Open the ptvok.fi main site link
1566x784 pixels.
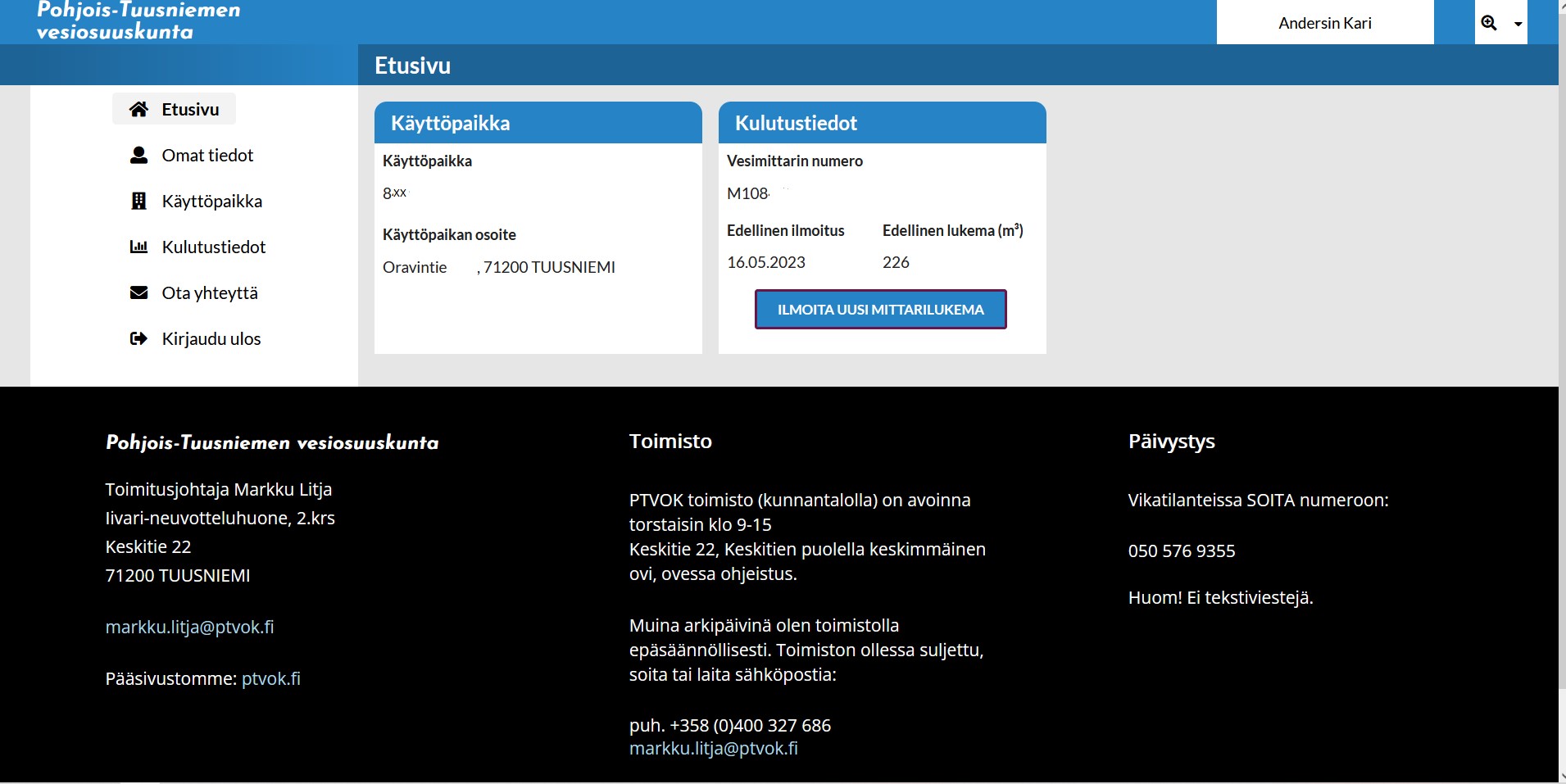click(270, 678)
